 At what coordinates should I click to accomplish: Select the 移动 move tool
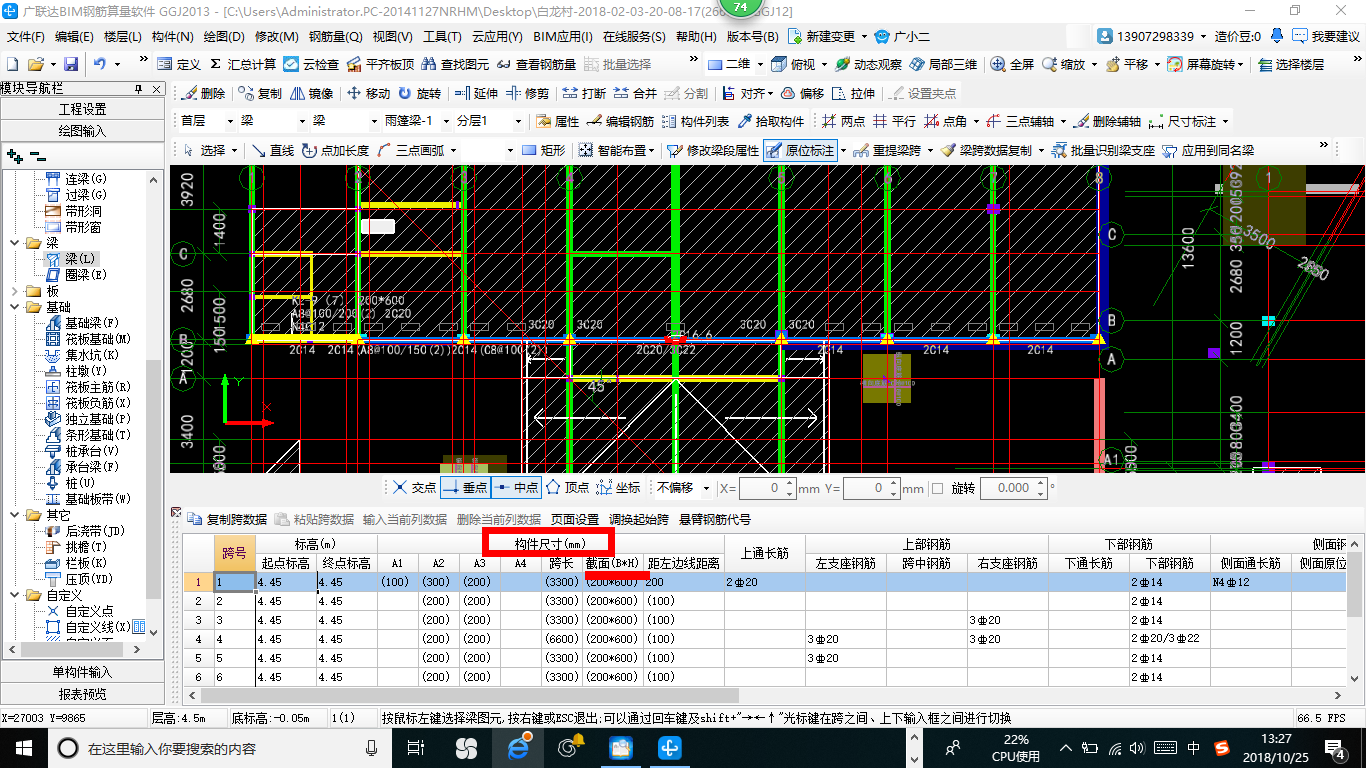point(368,93)
